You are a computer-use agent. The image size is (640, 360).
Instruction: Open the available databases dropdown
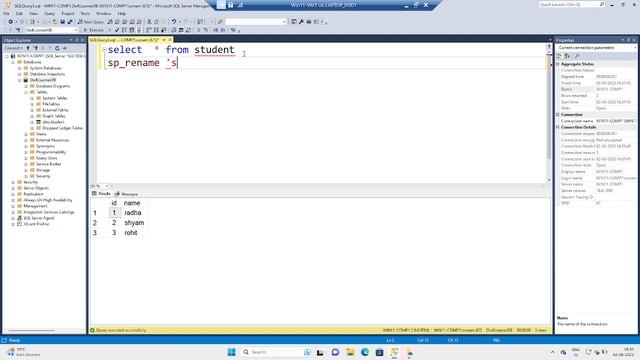[x=51, y=30]
